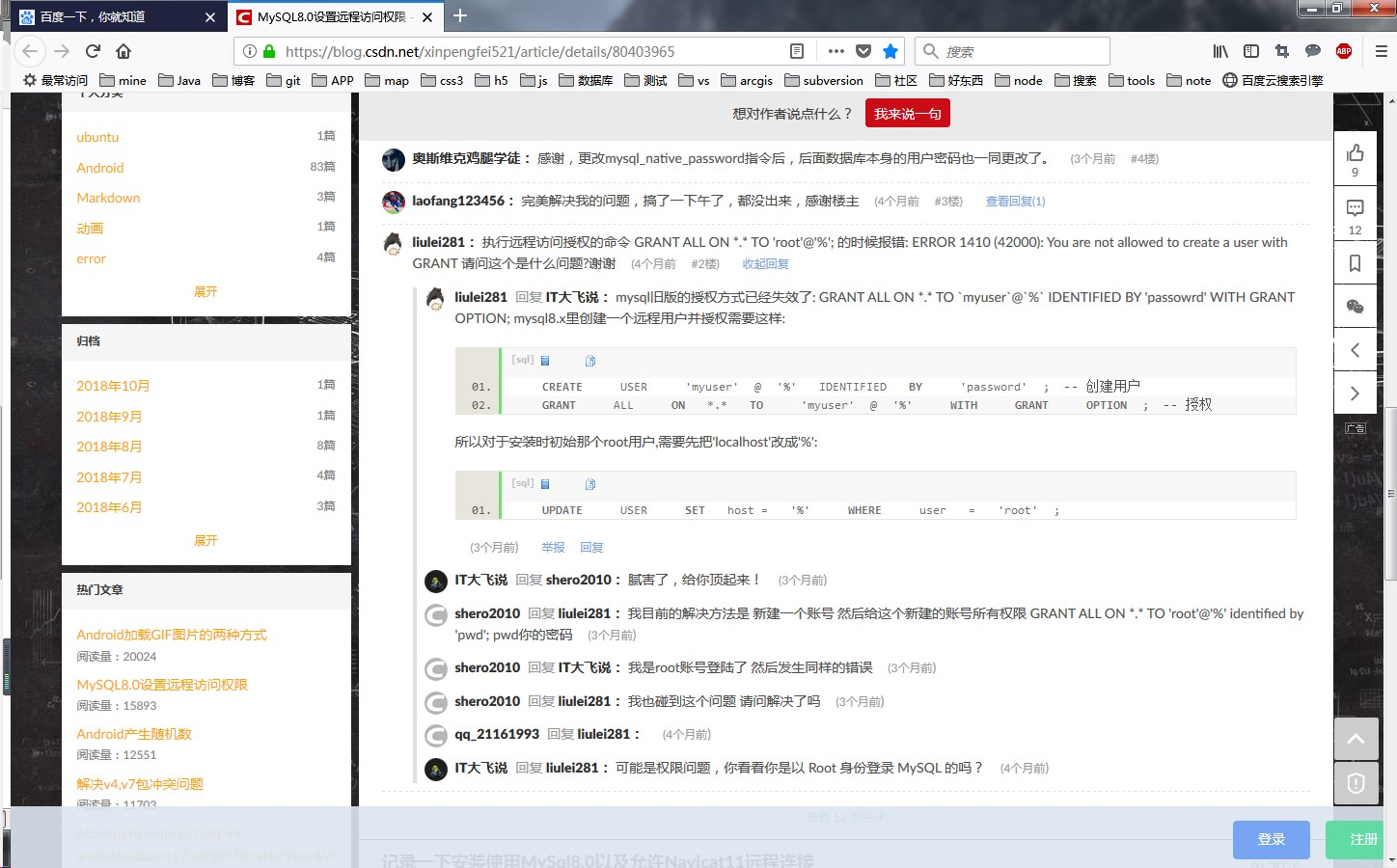Open the 最常访问 bookmarks item
The width and height of the screenshot is (1397, 868).
[55, 80]
